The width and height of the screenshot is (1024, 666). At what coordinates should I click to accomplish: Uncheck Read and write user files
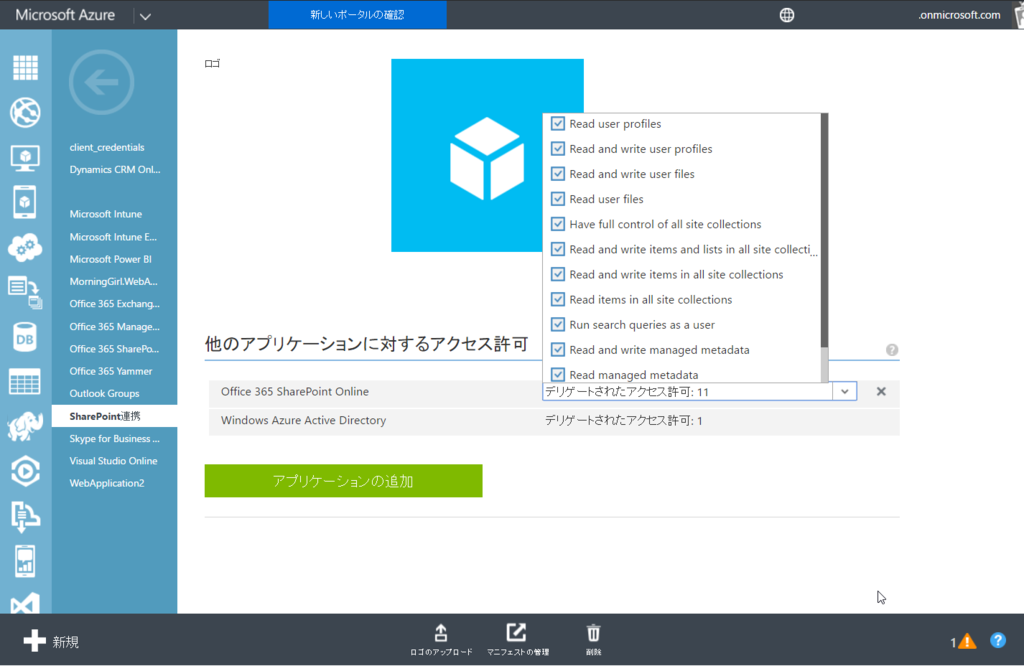pos(558,174)
